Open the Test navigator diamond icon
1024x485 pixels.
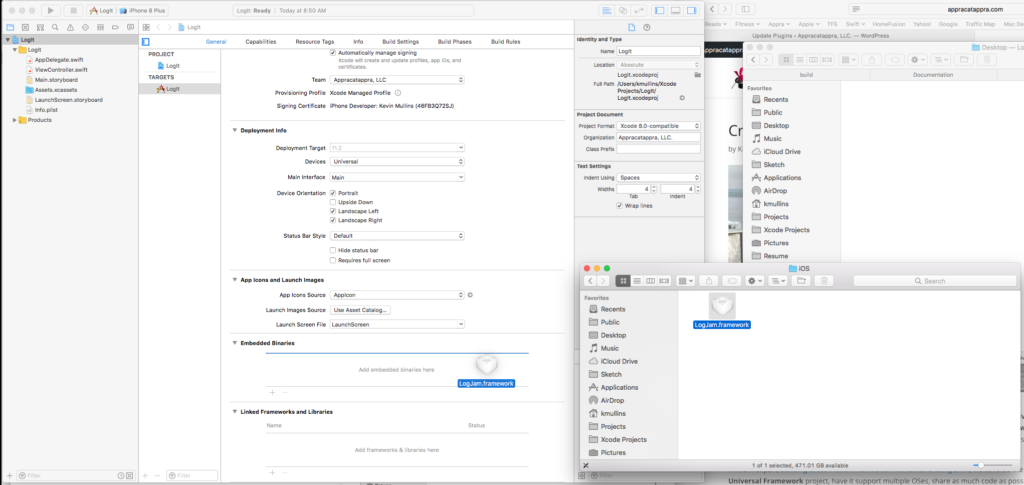85,27
